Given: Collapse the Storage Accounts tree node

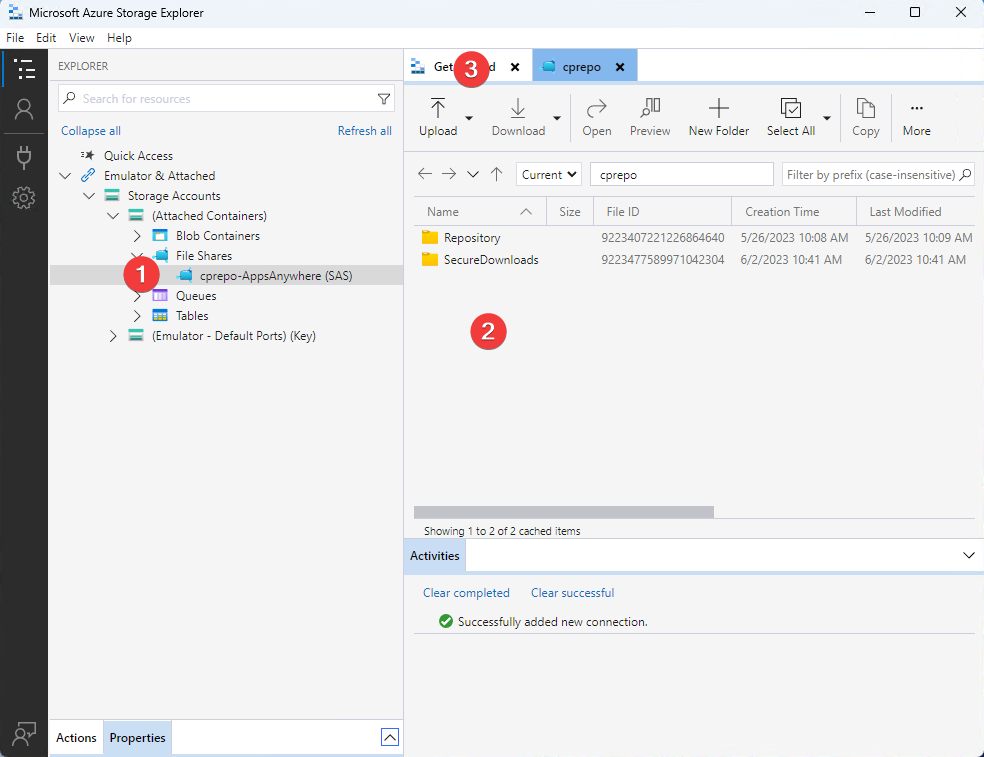Looking at the screenshot, I should click(89, 196).
